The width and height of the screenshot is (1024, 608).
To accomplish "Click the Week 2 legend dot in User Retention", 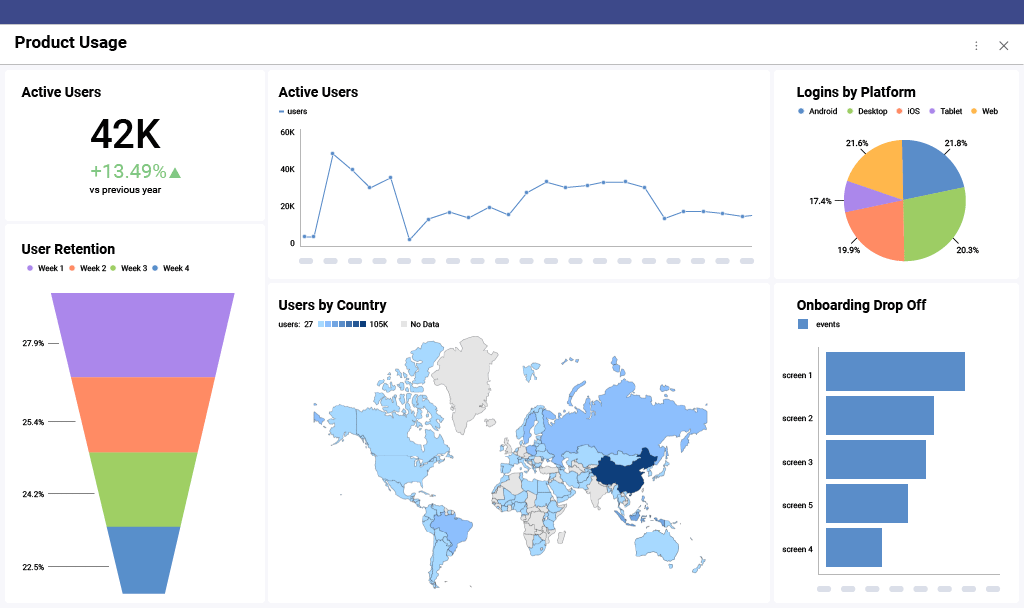I will tap(73, 268).
